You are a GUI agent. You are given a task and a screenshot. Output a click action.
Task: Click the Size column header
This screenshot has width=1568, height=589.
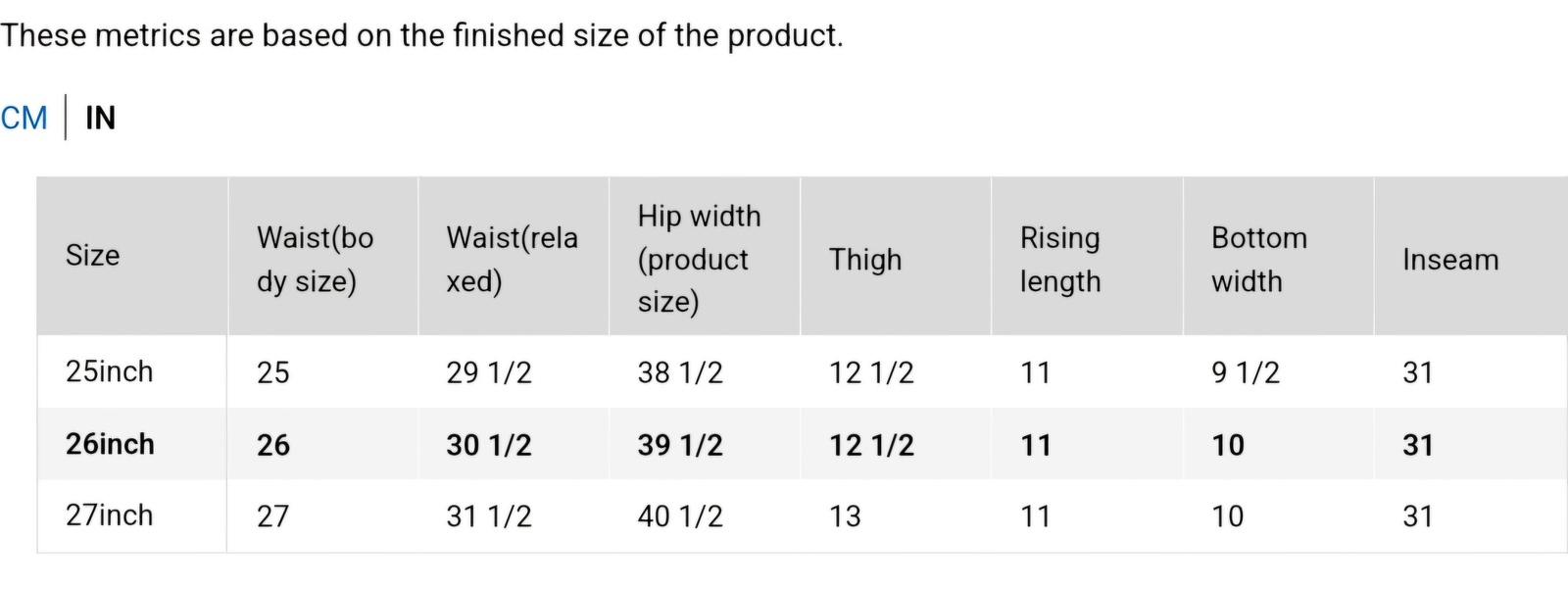93,256
